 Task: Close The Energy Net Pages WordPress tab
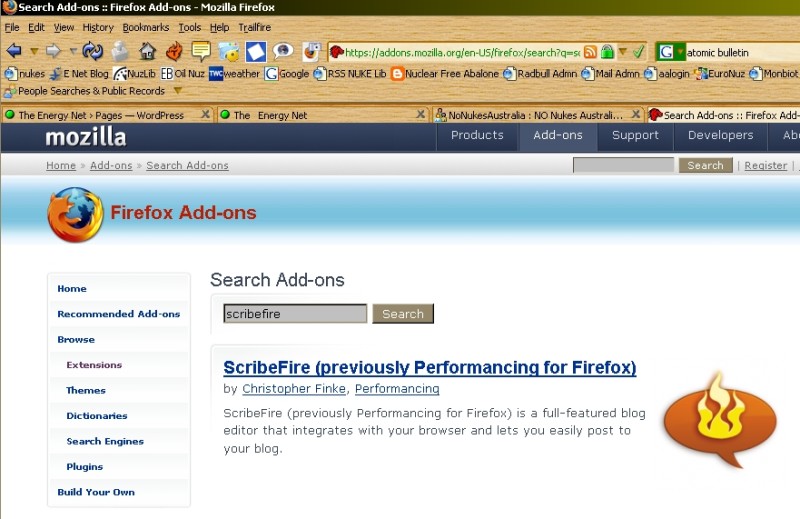[x=205, y=114]
